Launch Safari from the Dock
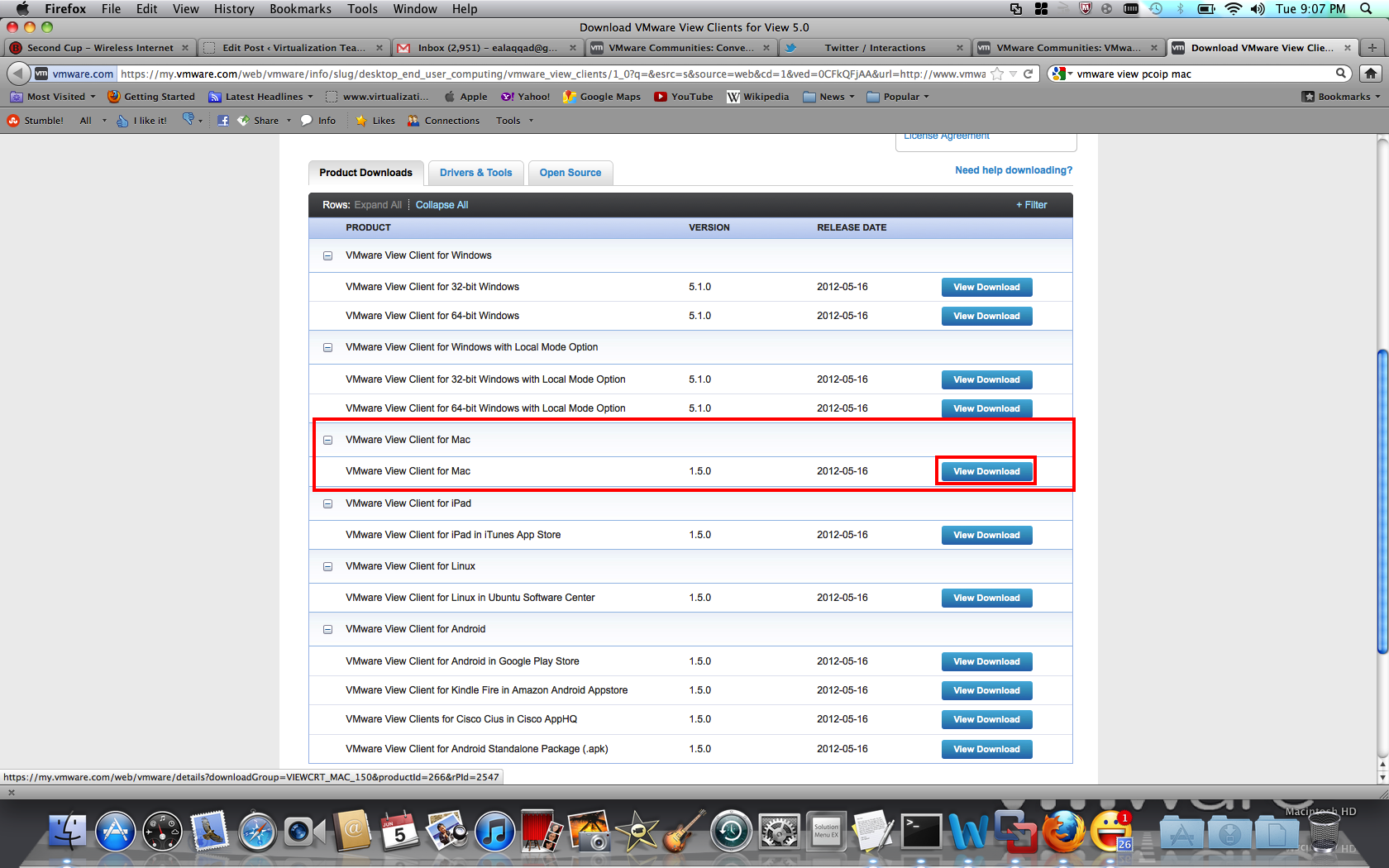Screen dimensions: 1389x868 [257, 831]
